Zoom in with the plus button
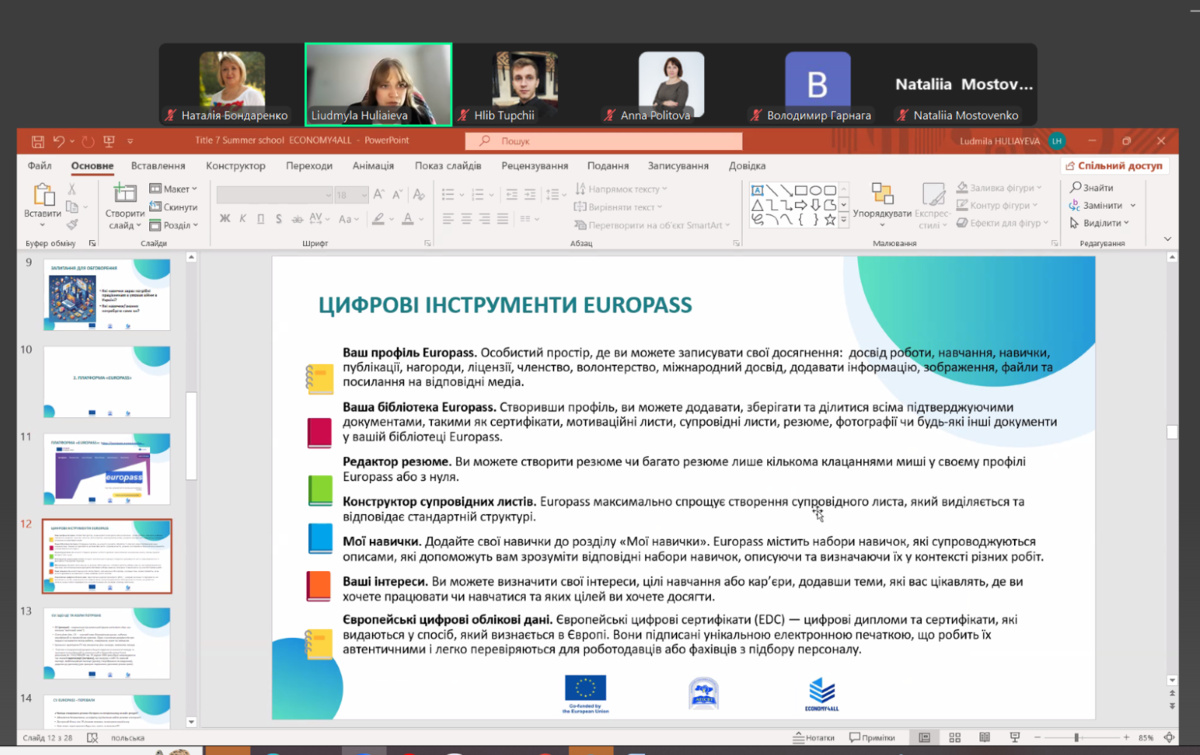Viewport: 1200px width, 755px height. 1124,738
